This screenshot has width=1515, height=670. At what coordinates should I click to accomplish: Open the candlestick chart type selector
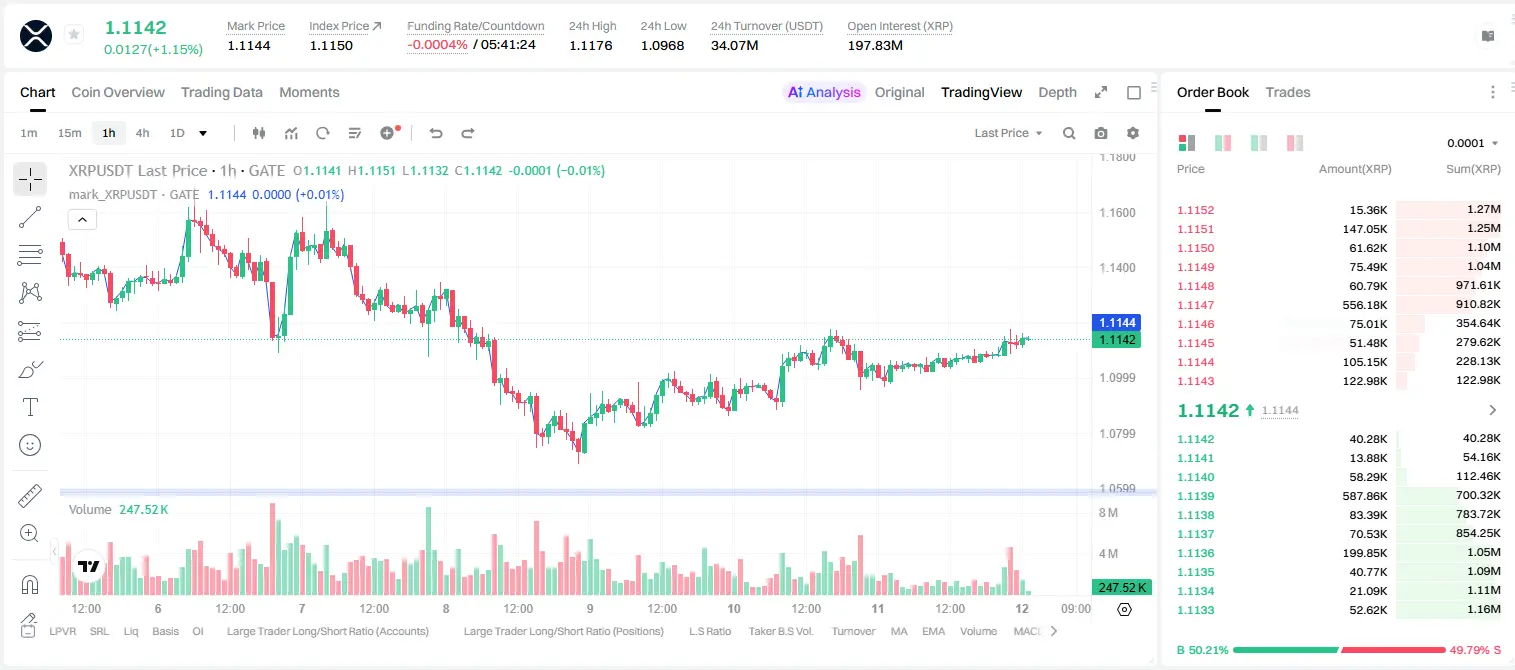259,133
